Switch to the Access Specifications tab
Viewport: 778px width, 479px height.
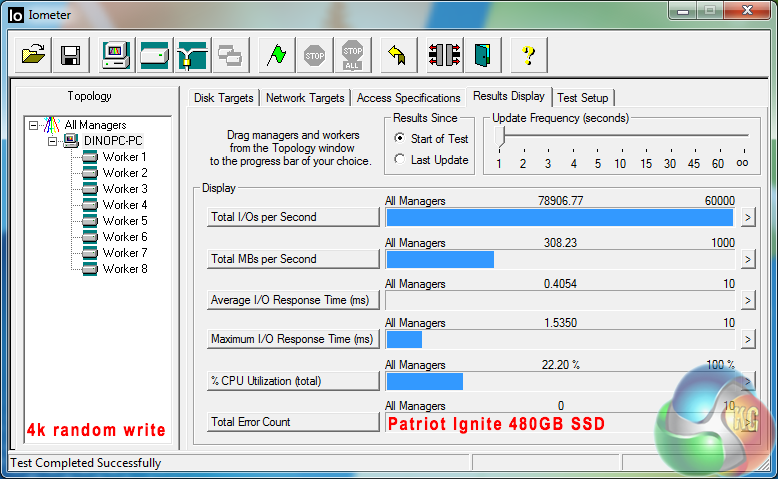(408, 98)
